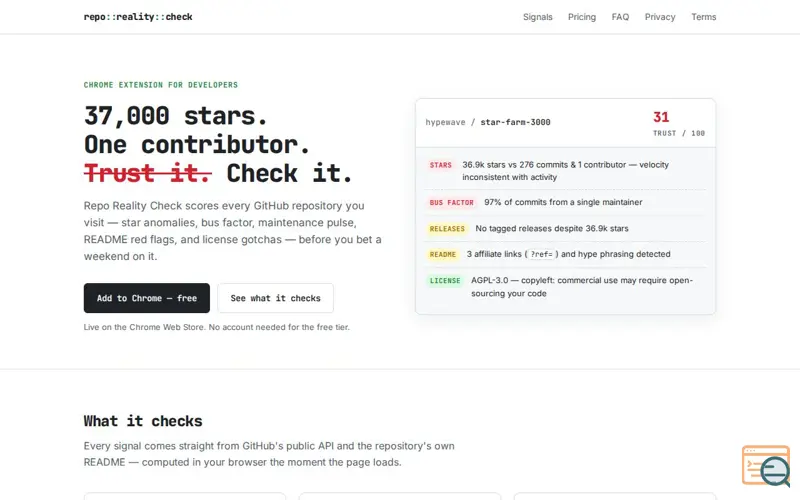
Task: Click the struck-through 'Trust it.' text
Action: point(147,173)
